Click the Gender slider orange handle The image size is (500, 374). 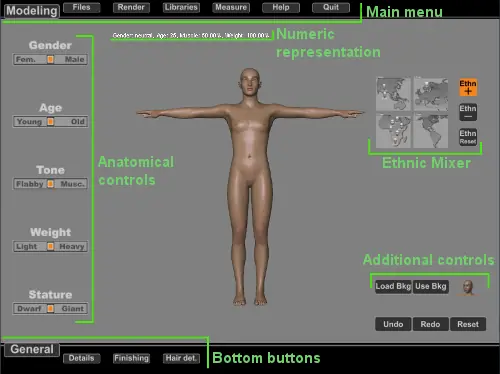click(x=50, y=59)
